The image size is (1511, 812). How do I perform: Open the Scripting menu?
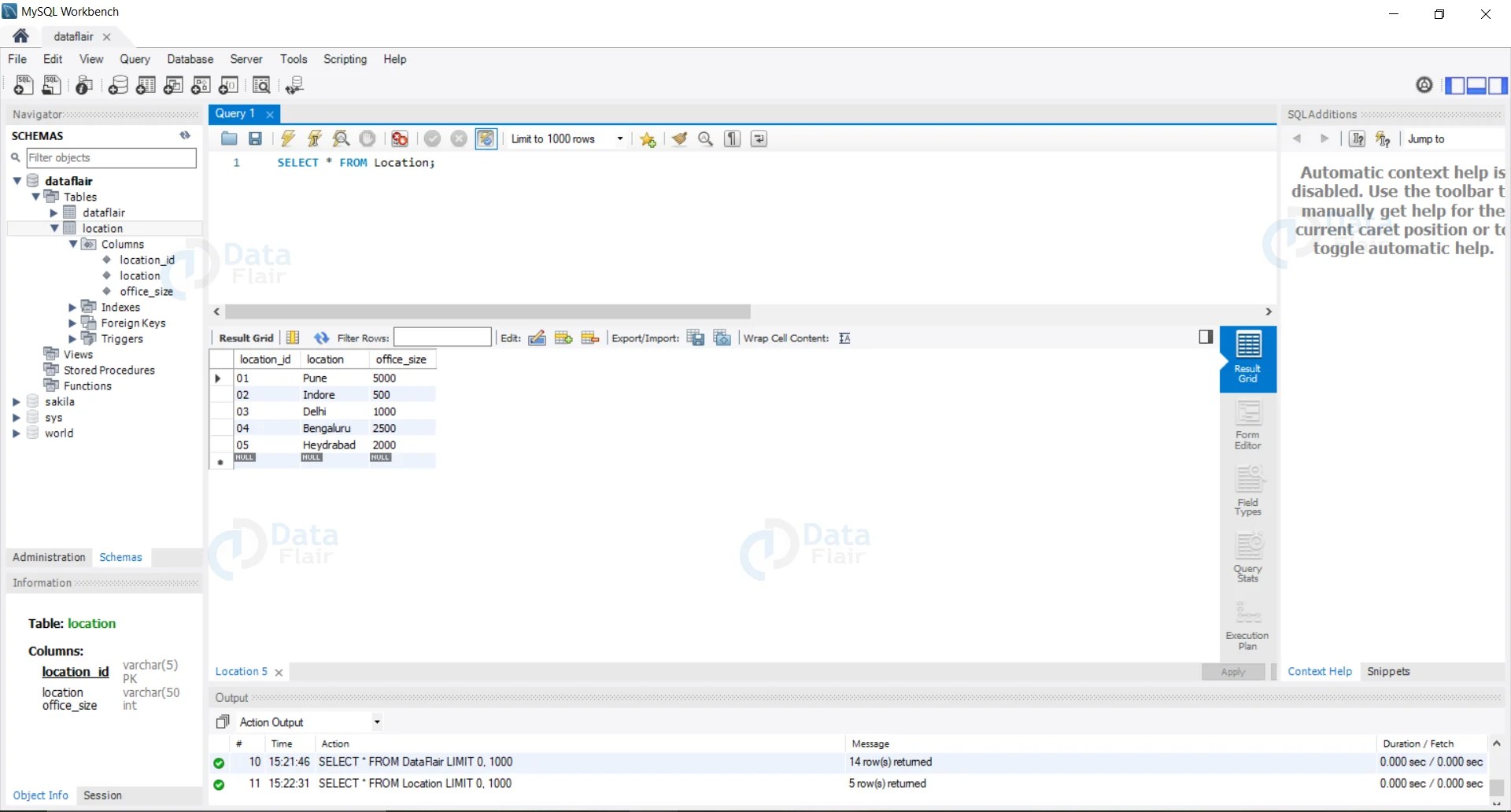[x=345, y=59]
